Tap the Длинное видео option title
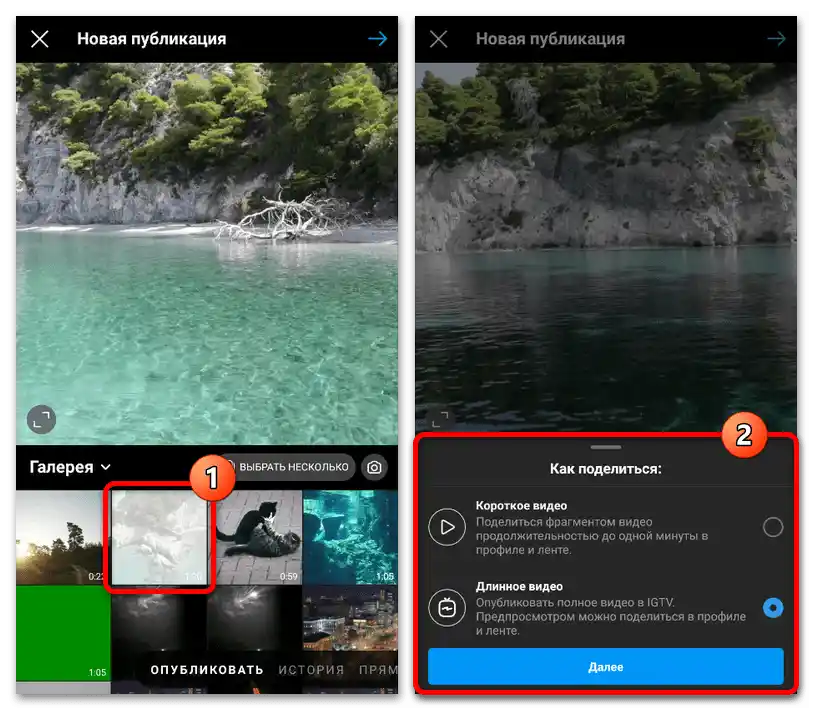The image size is (813, 710). point(519,587)
